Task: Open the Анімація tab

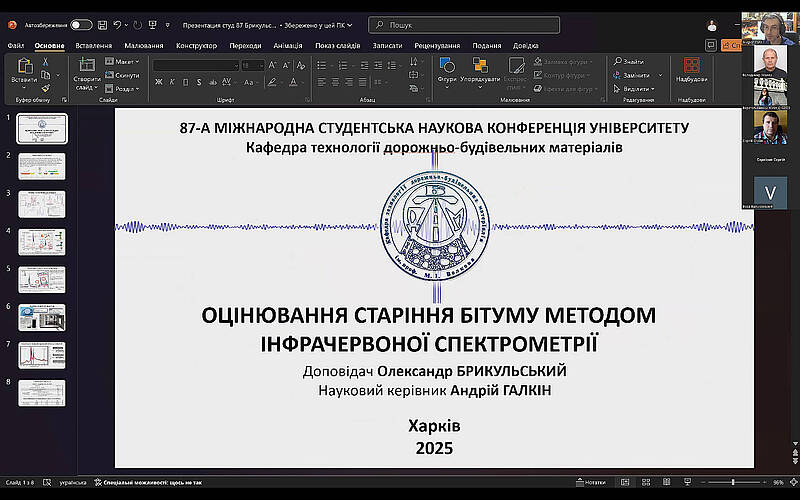Action: tap(288, 45)
